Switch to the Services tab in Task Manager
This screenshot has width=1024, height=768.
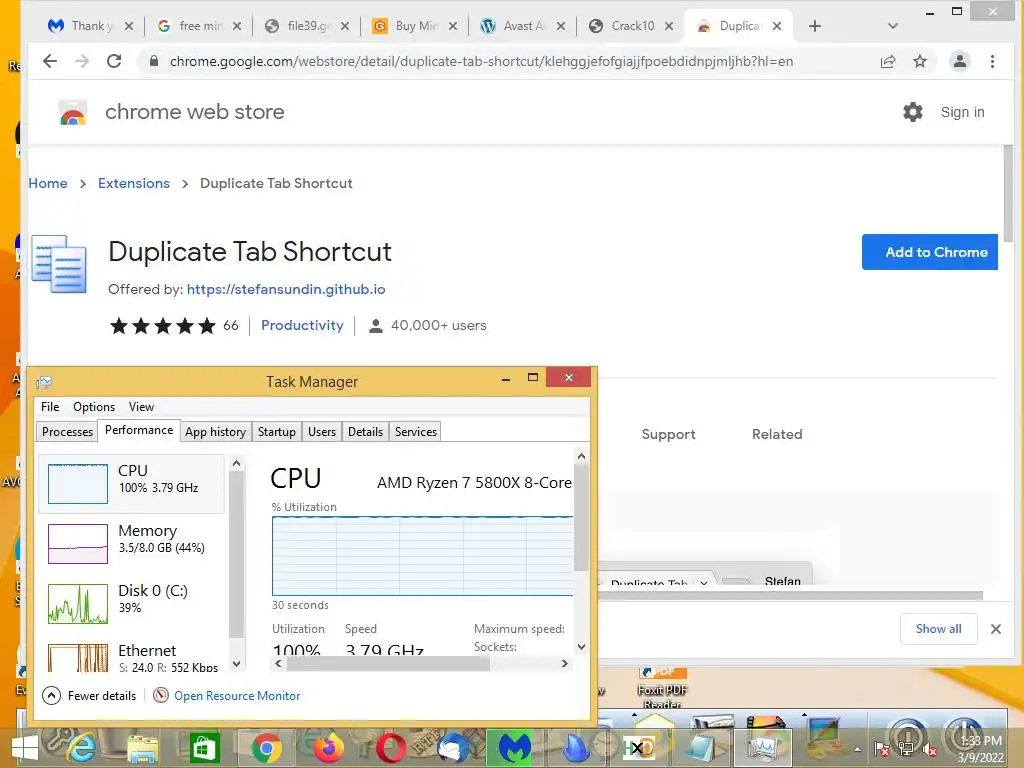pyautogui.click(x=415, y=432)
